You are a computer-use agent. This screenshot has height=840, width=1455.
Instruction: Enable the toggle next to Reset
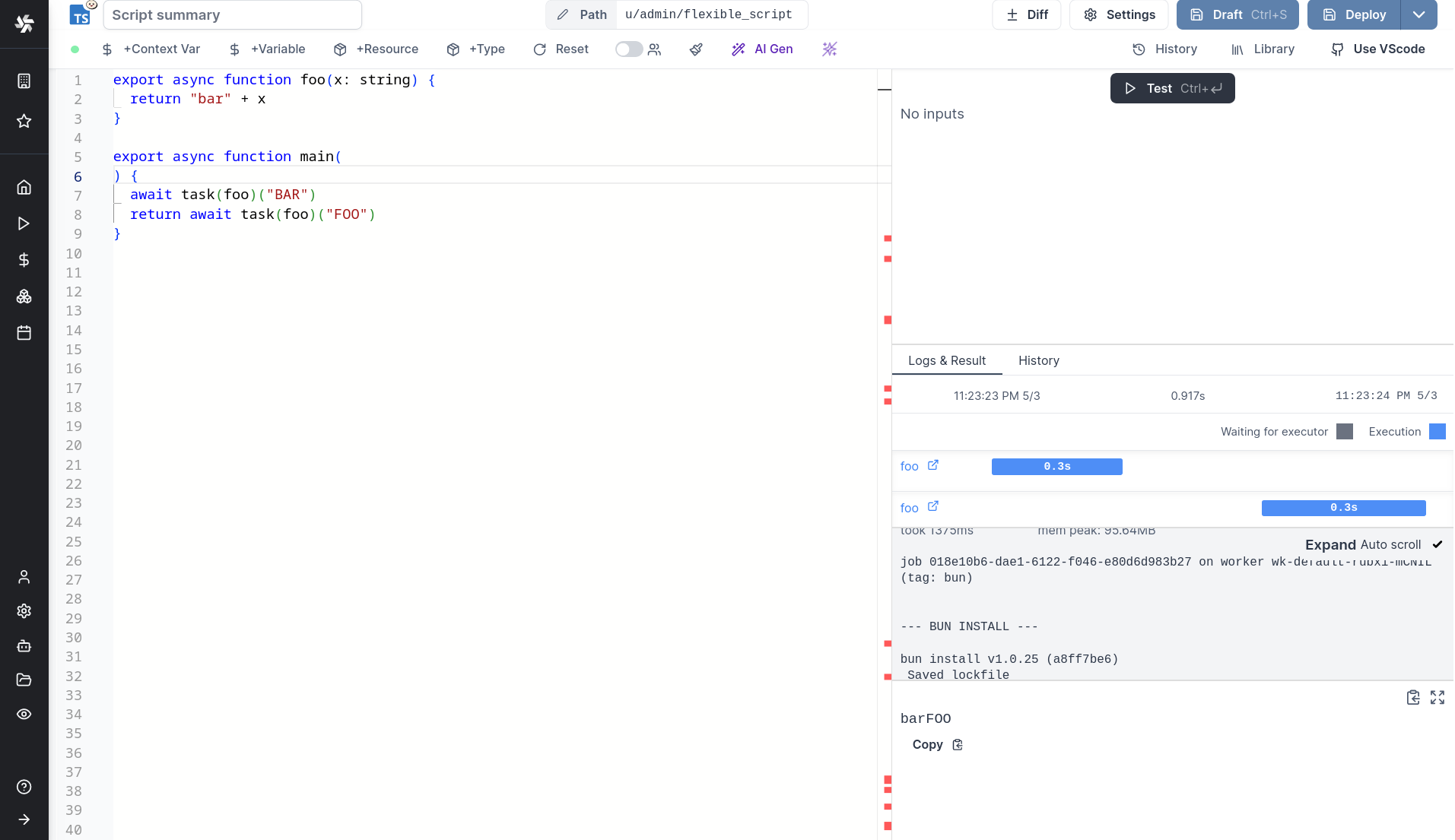pyautogui.click(x=628, y=49)
